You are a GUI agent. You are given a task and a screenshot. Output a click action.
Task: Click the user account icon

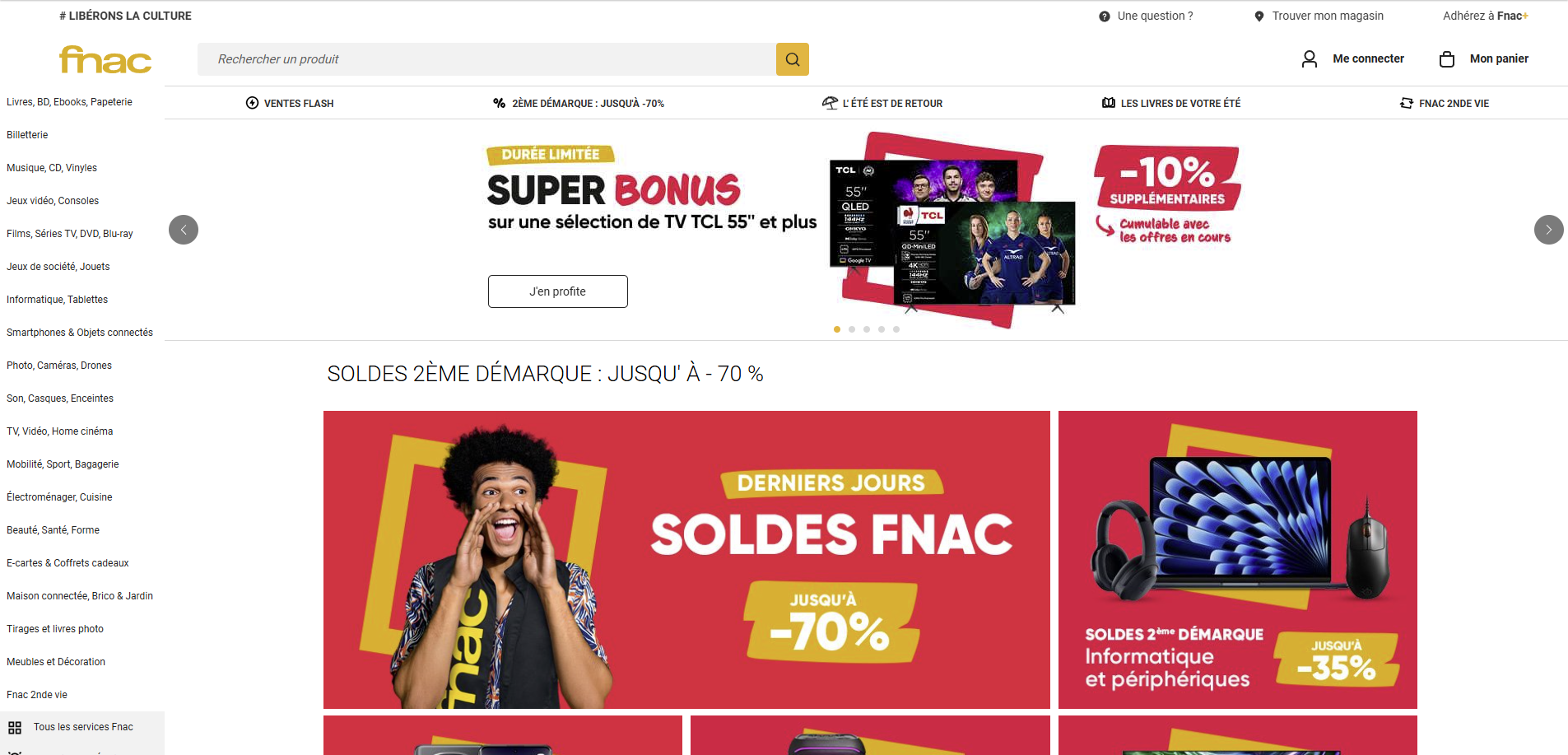(1309, 58)
